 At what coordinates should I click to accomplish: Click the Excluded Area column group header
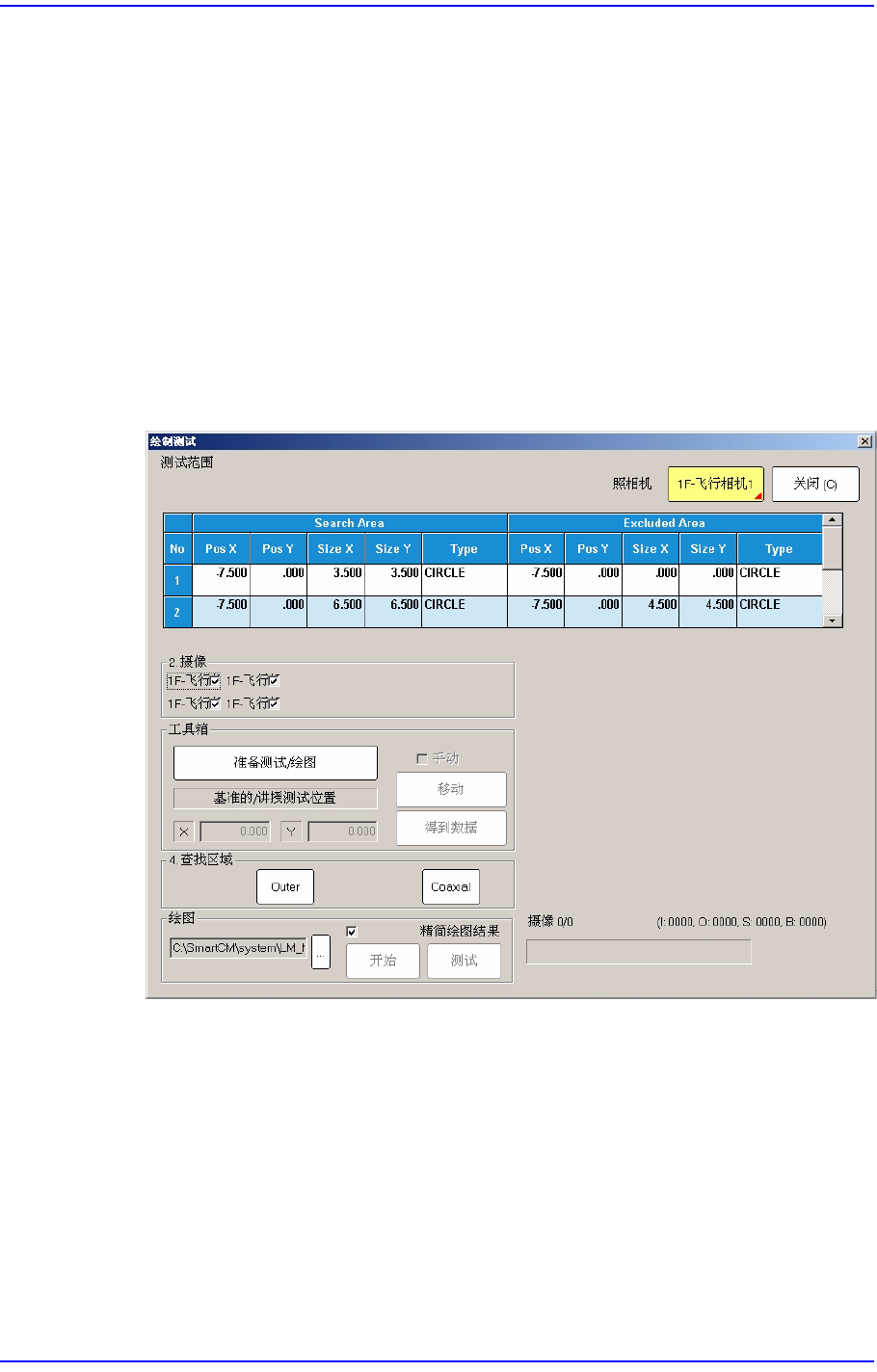(x=665, y=523)
